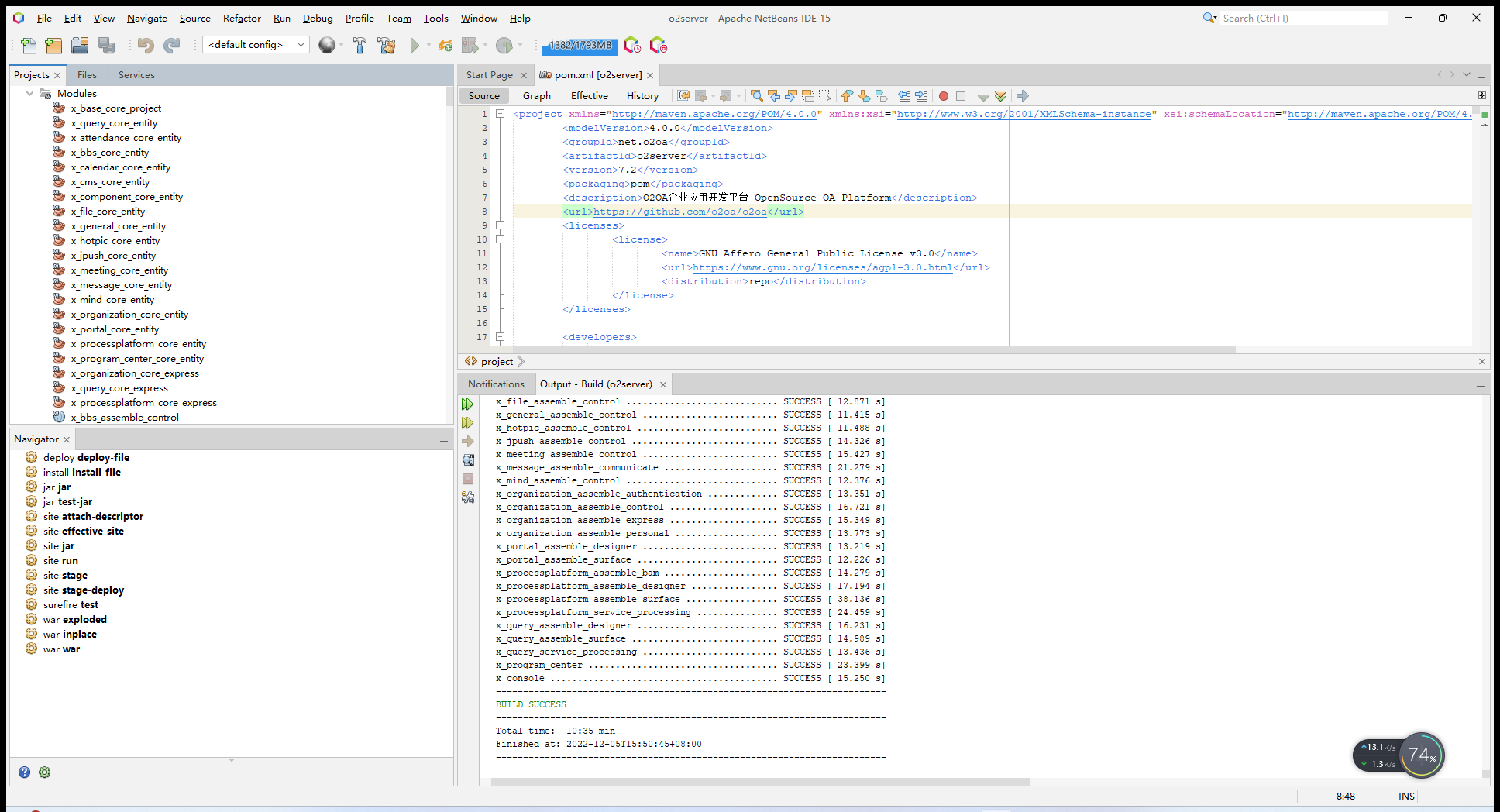
Task: Click Clean and Build Project icon
Action: click(x=386, y=46)
